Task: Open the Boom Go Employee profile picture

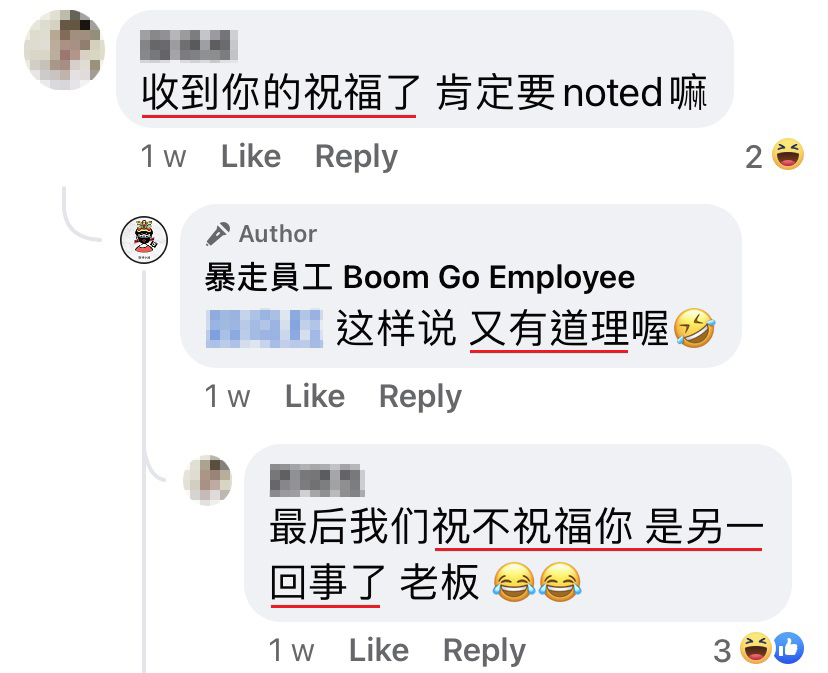Action: tap(144, 240)
